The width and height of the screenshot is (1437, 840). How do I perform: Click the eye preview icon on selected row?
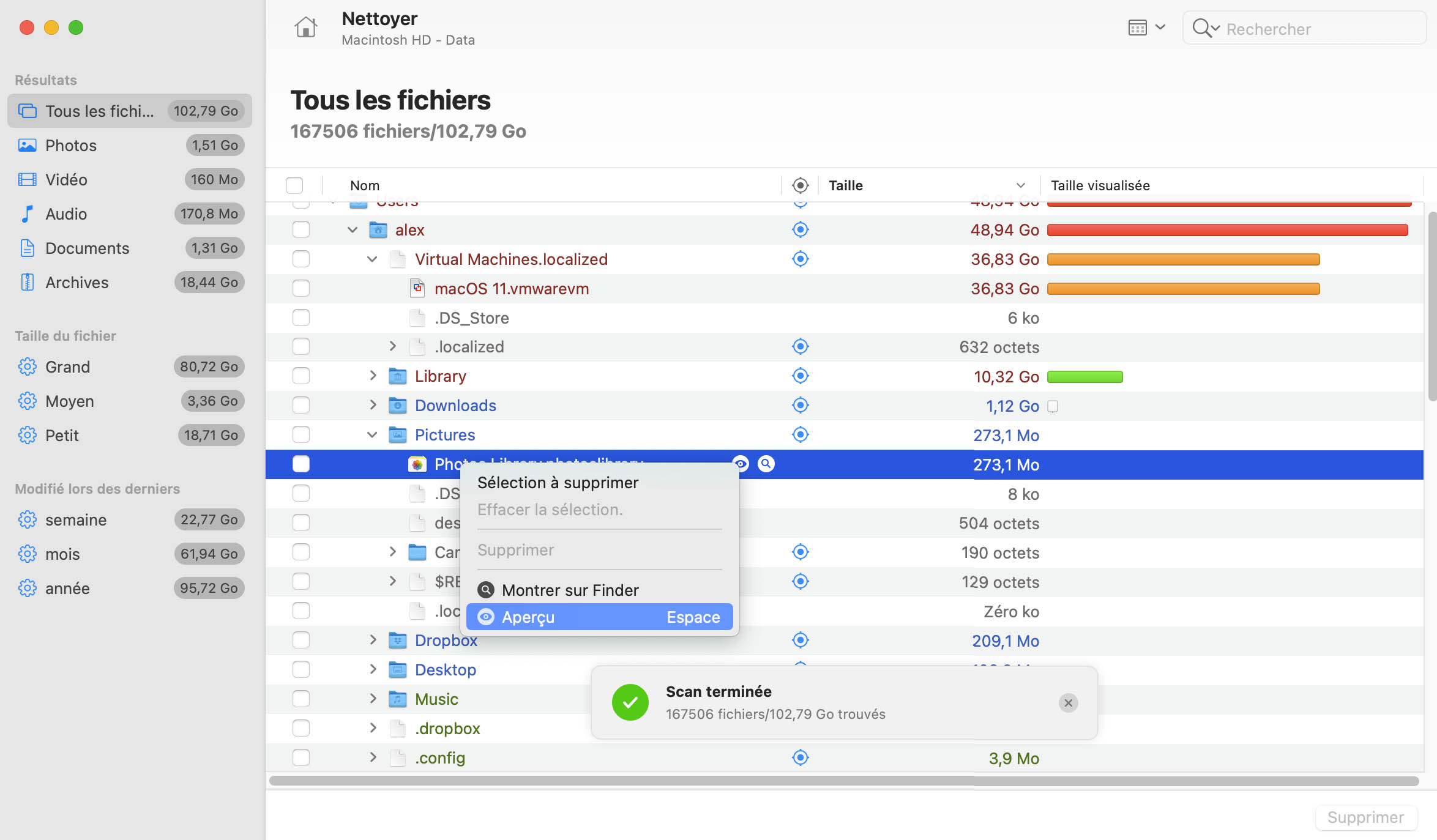pyautogui.click(x=741, y=464)
